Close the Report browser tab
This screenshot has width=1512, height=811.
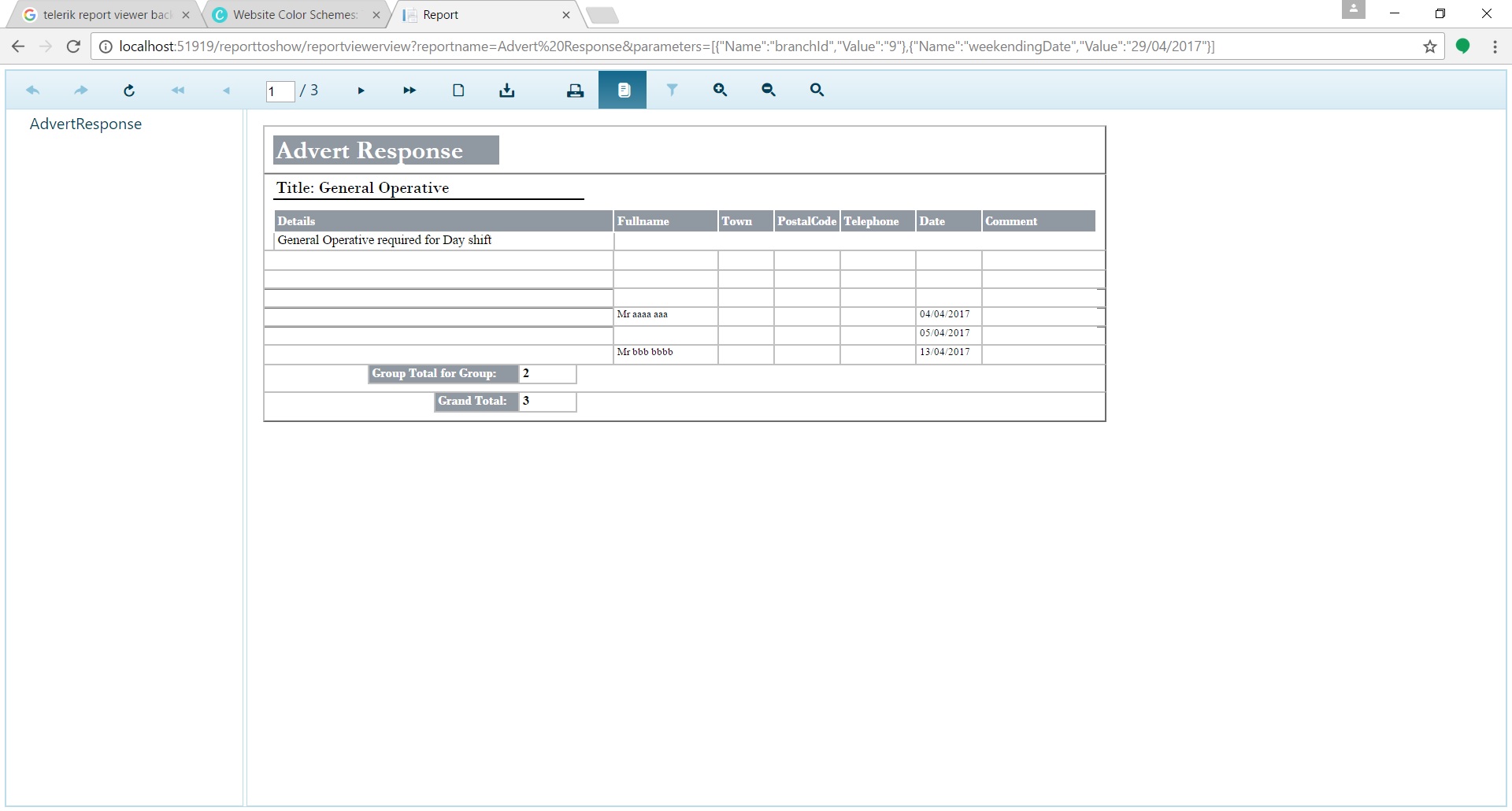(x=566, y=15)
